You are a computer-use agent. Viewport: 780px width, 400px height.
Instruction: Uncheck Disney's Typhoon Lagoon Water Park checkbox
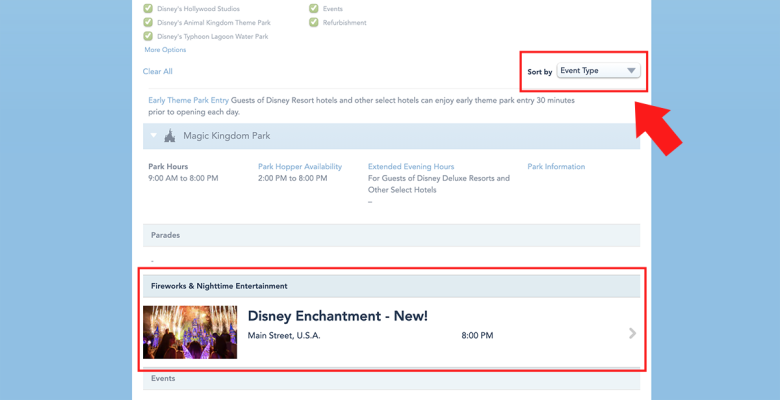(x=148, y=36)
